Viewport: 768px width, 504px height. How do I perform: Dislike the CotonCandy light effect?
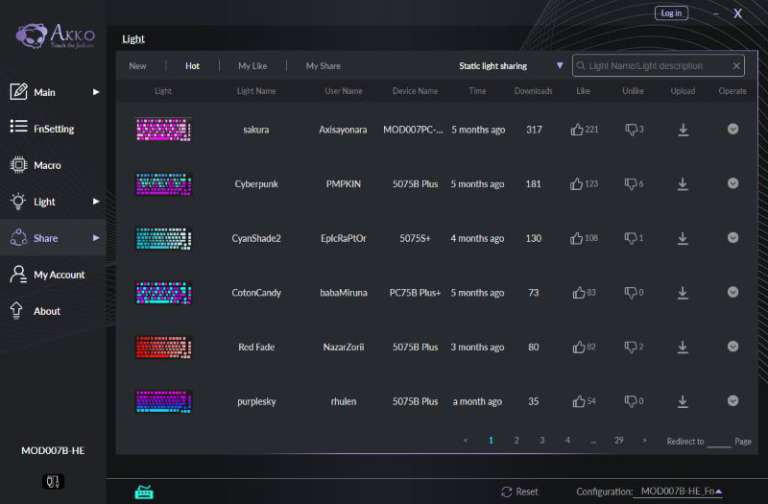point(631,293)
